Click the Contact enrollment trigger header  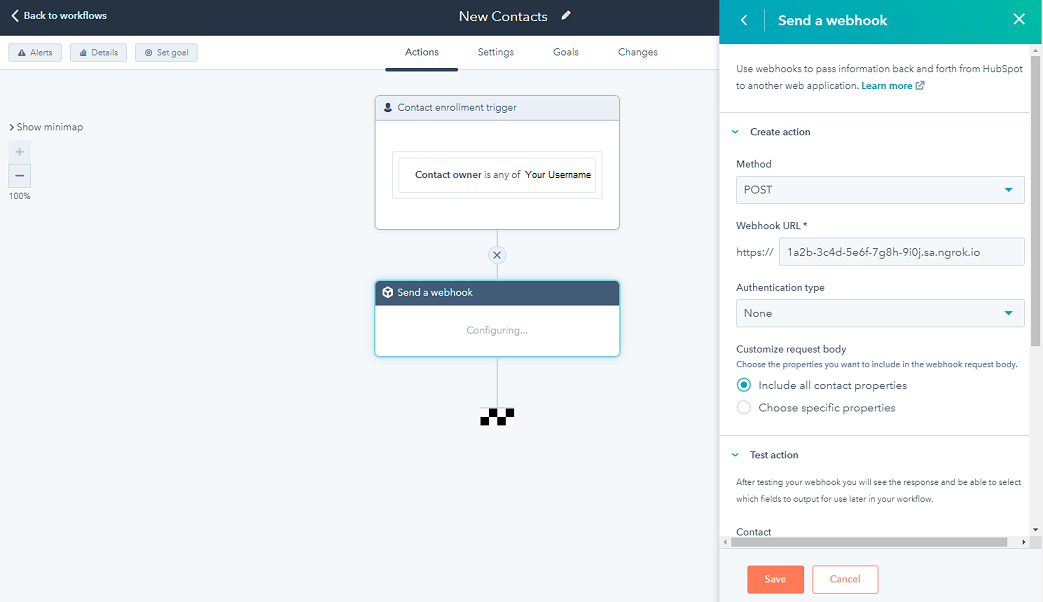pyautogui.click(x=497, y=108)
